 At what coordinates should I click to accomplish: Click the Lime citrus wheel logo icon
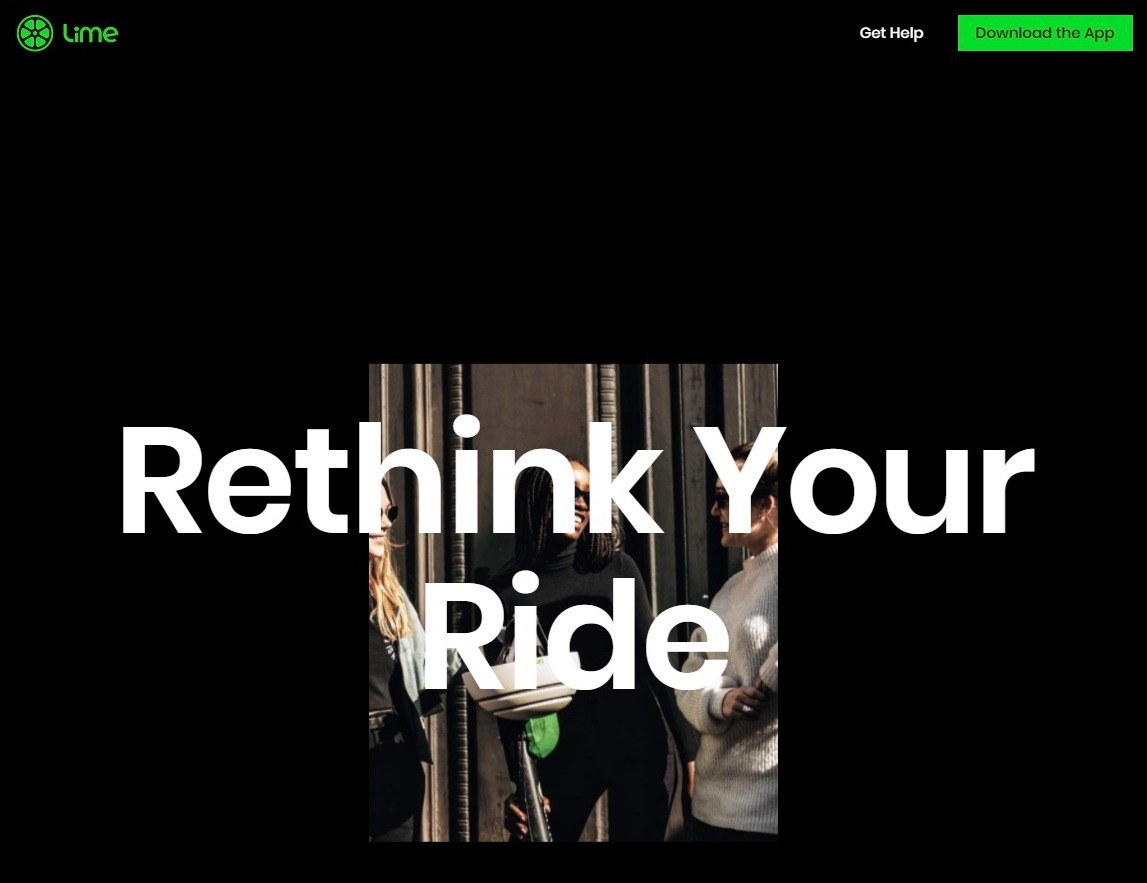(x=34, y=33)
